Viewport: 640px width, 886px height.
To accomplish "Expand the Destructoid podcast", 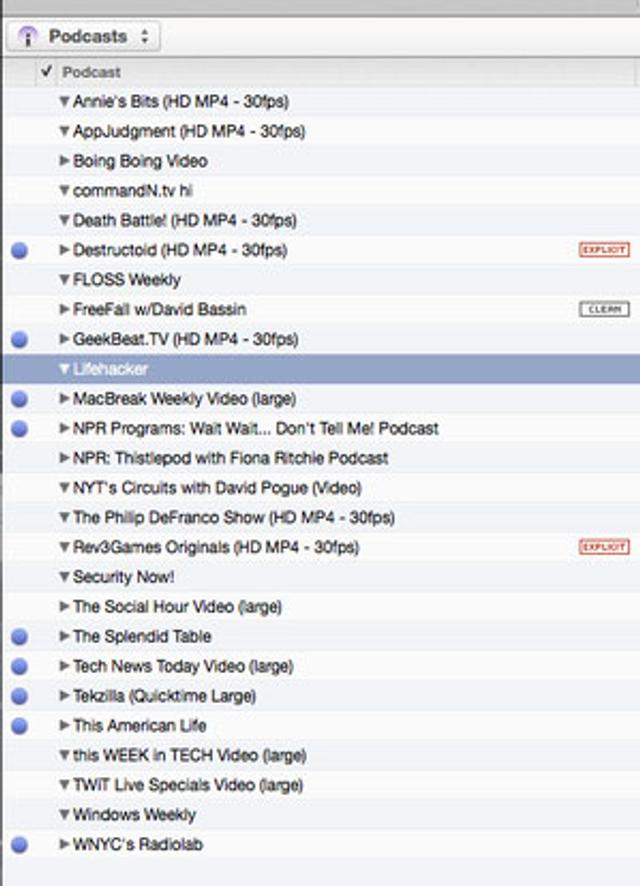I will click(x=64, y=250).
